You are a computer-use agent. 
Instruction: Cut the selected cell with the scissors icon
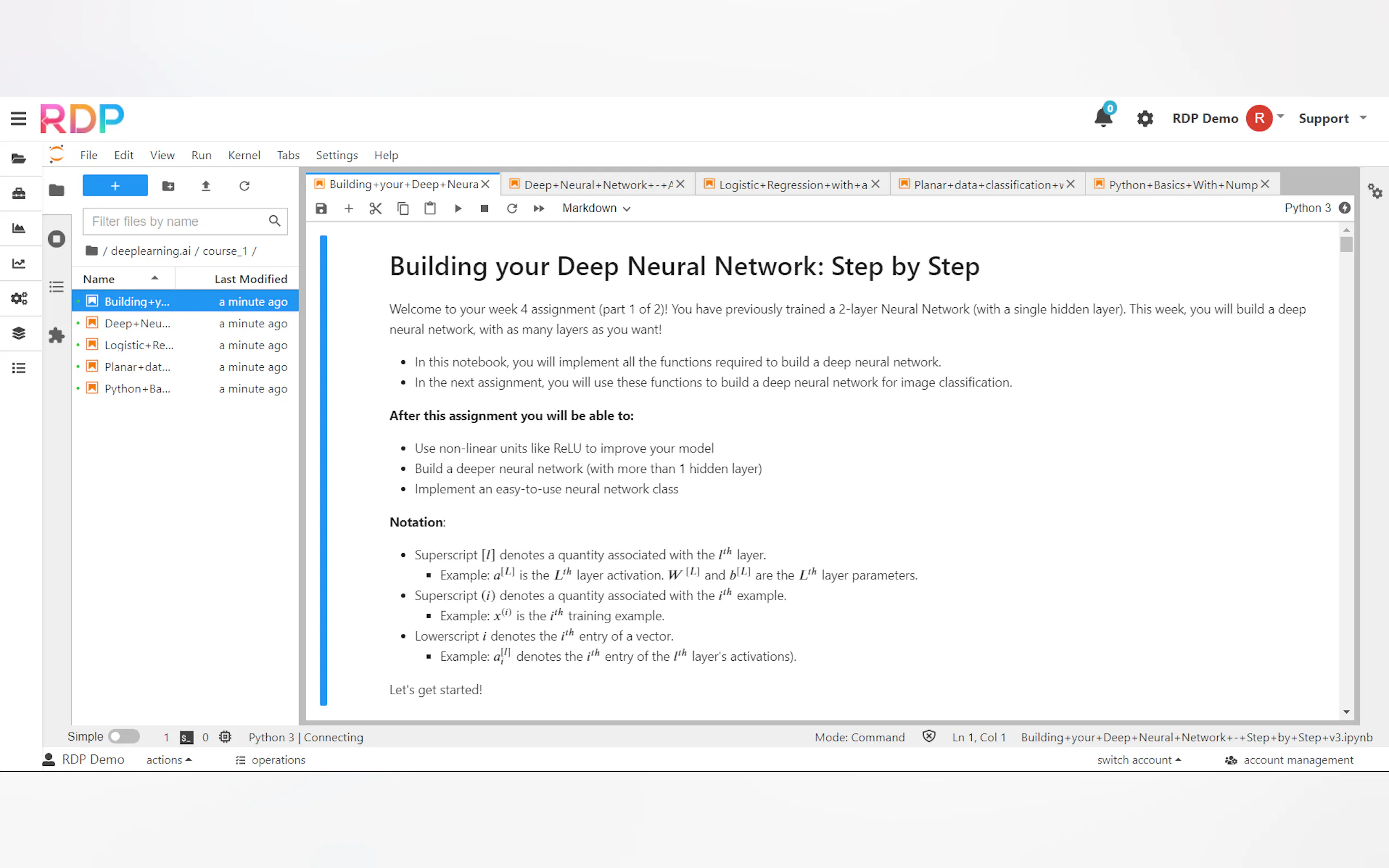pos(376,208)
